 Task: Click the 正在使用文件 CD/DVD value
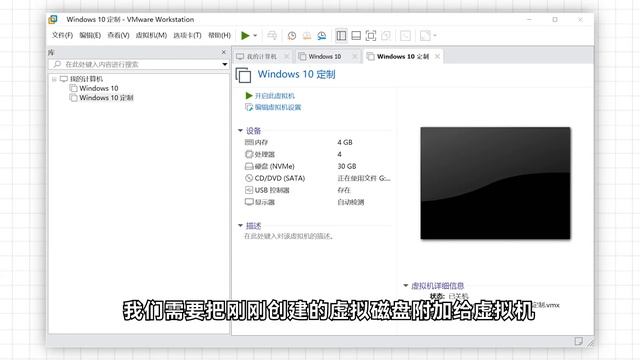coord(364,178)
